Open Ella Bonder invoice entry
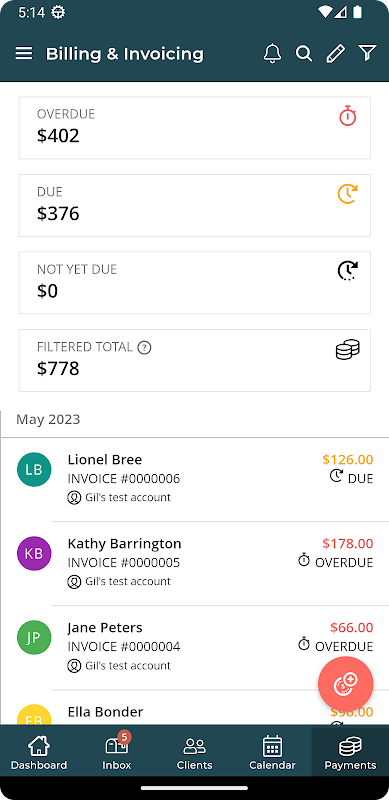The image size is (389, 800). point(194,710)
